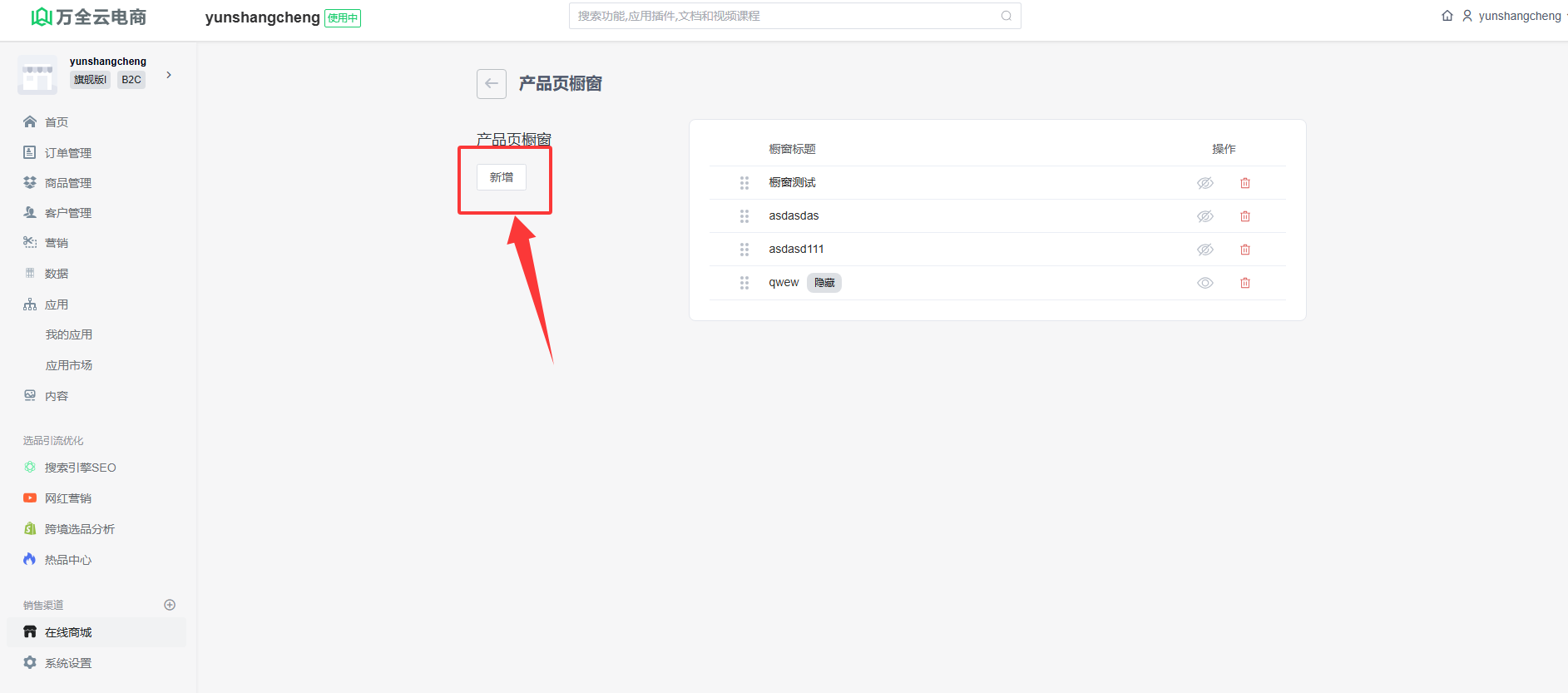Image resolution: width=1568 pixels, height=693 pixels.
Task: Show the hidden qwew showcase
Action: pos(1204,283)
